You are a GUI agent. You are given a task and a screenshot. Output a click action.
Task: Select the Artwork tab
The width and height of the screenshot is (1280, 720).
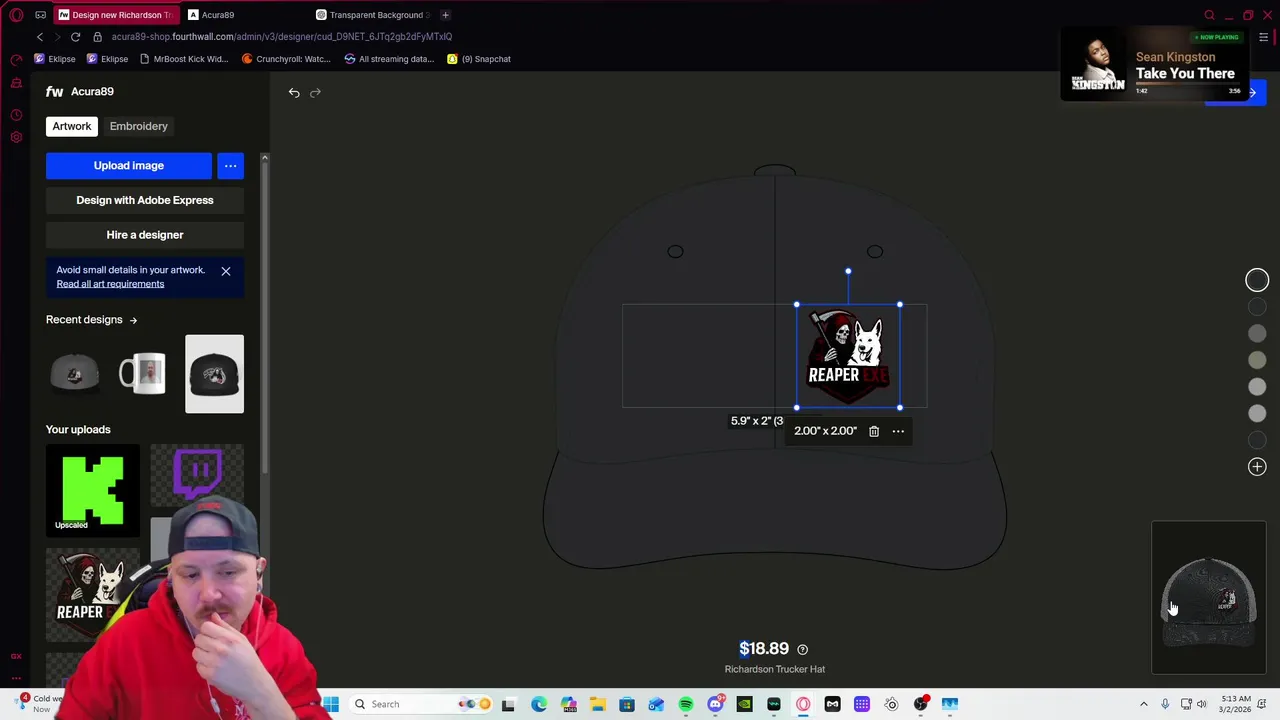[x=72, y=126]
